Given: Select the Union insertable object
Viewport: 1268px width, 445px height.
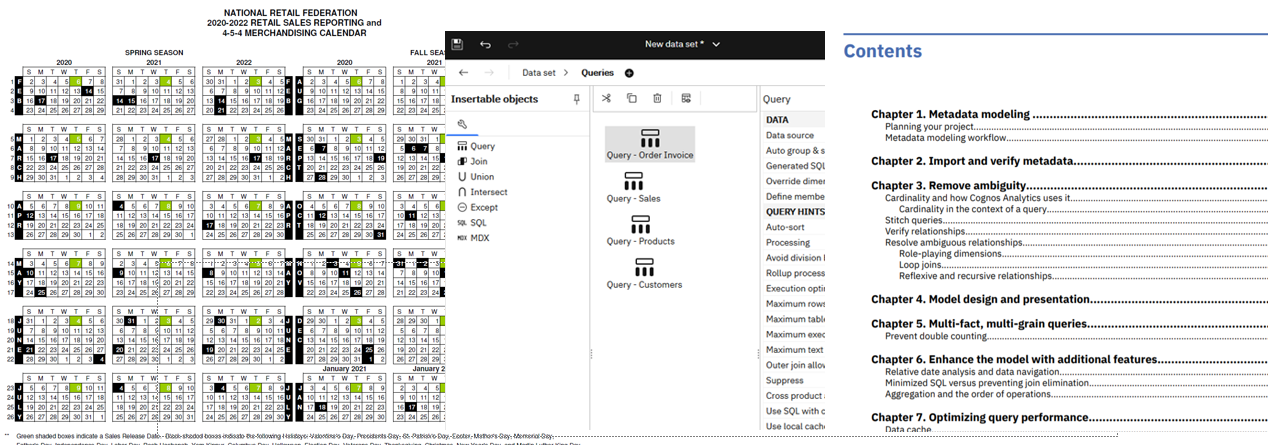Looking at the screenshot, I should [x=482, y=177].
